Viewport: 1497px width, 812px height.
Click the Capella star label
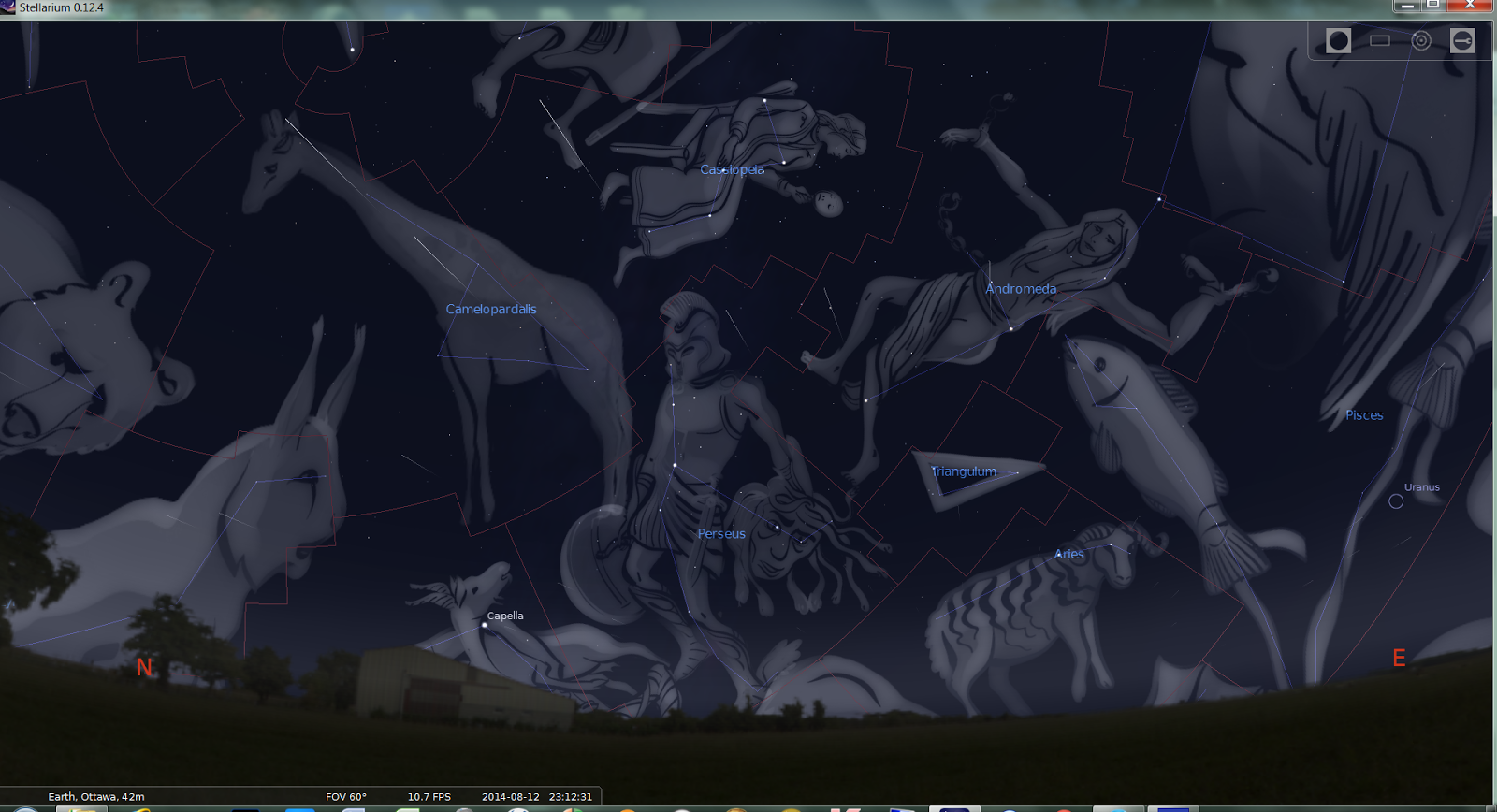point(505,616)
